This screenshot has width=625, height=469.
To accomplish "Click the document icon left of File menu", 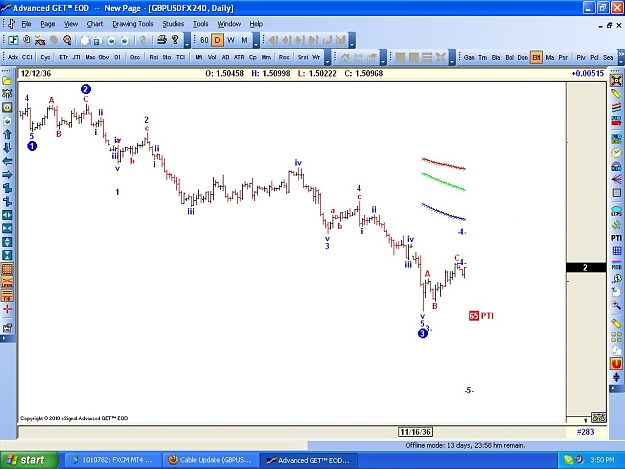I will point(11,24).
